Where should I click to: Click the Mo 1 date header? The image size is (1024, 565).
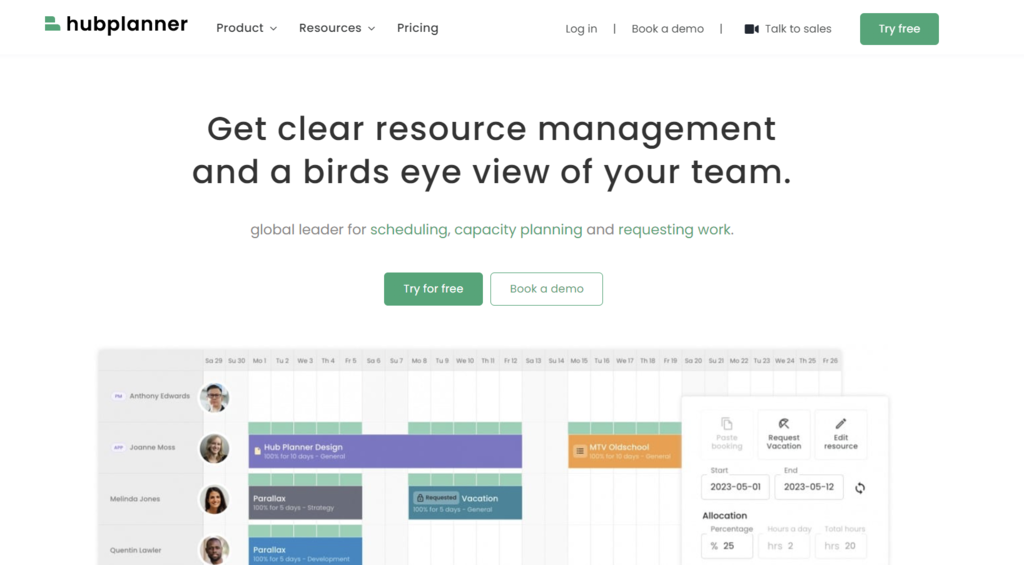[x=259, y=361]
